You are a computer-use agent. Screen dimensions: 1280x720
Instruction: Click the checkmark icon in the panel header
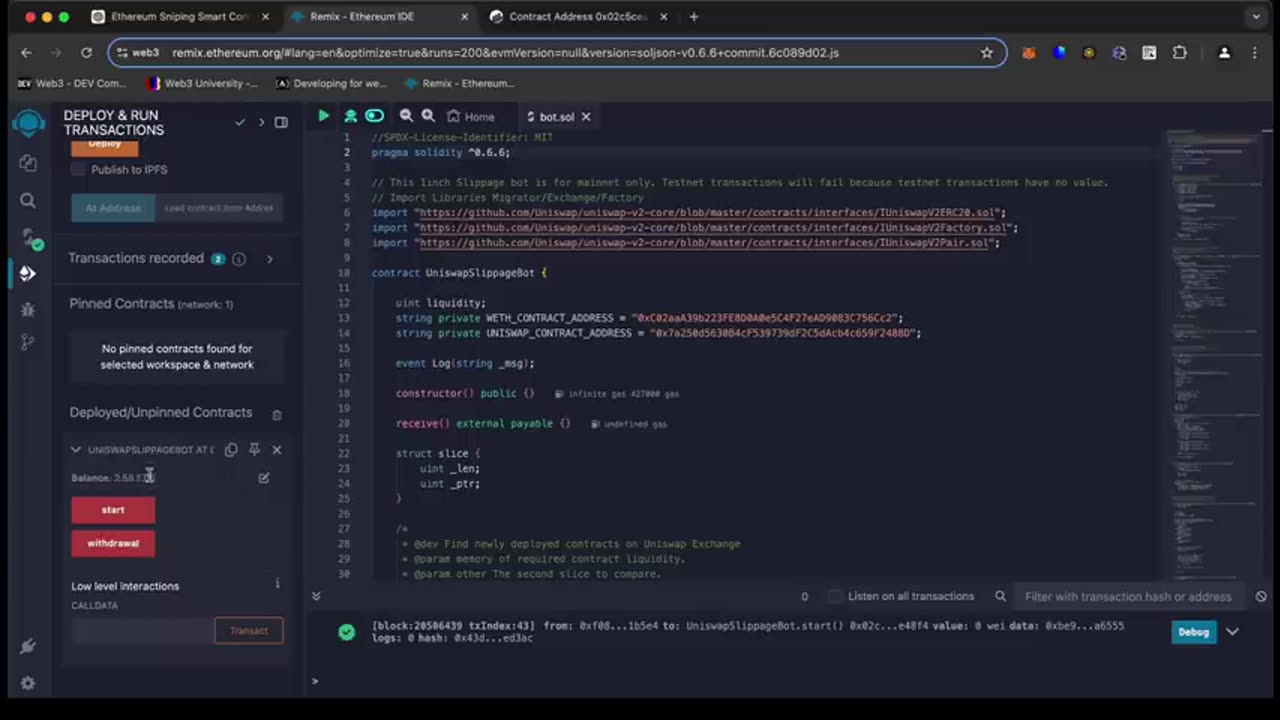point(240,122)
